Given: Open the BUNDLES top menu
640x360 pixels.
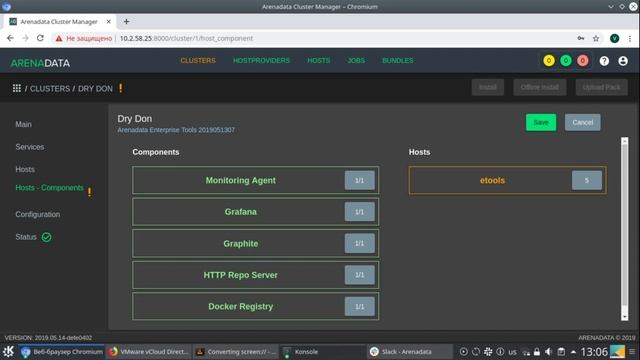Looking at the screenshot, I should [398, 60].
